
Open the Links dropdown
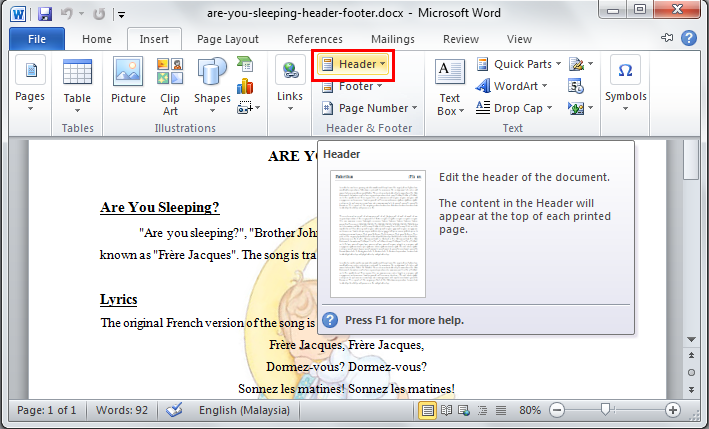coord(290,85)
